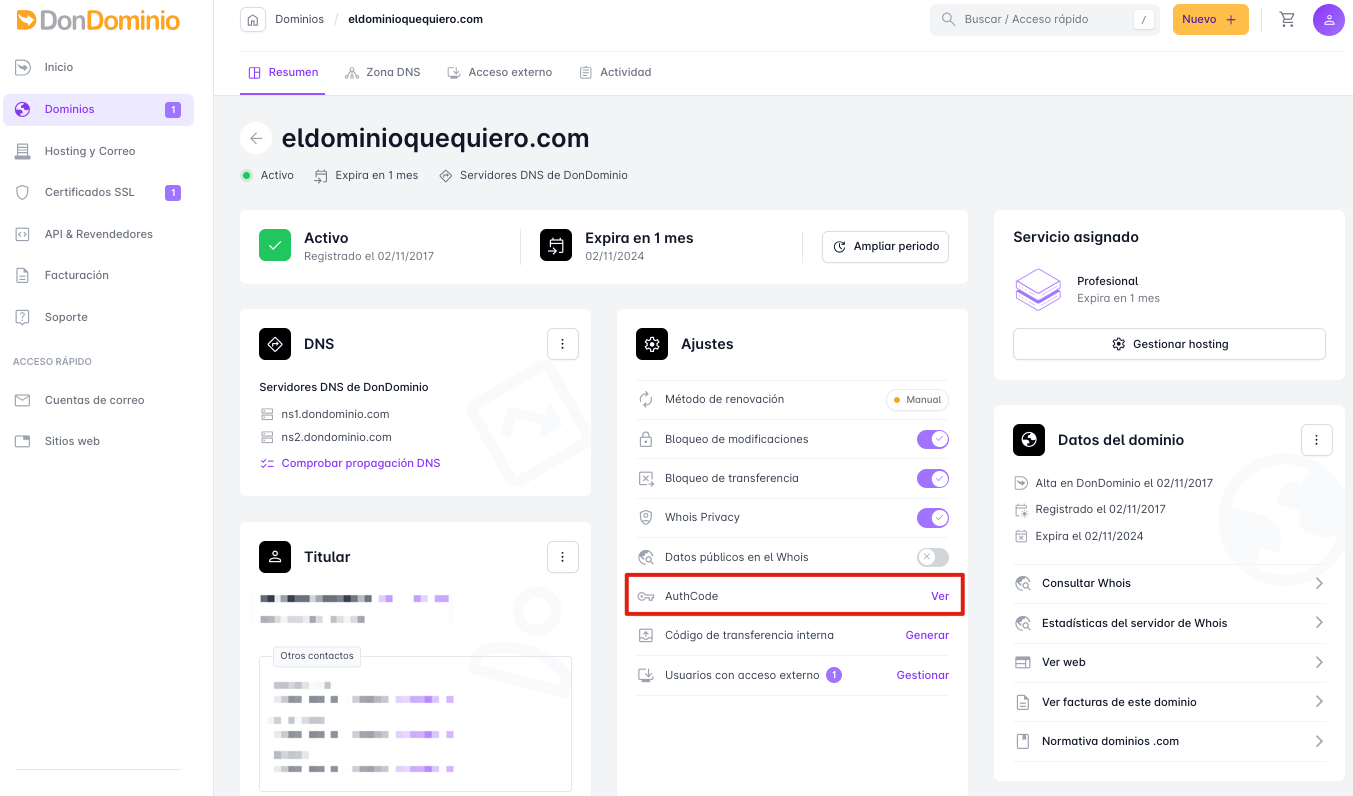Click the Titular person icon
Image resolution: width=1353 pixels, height=796 pixels.
coord(275,557)
